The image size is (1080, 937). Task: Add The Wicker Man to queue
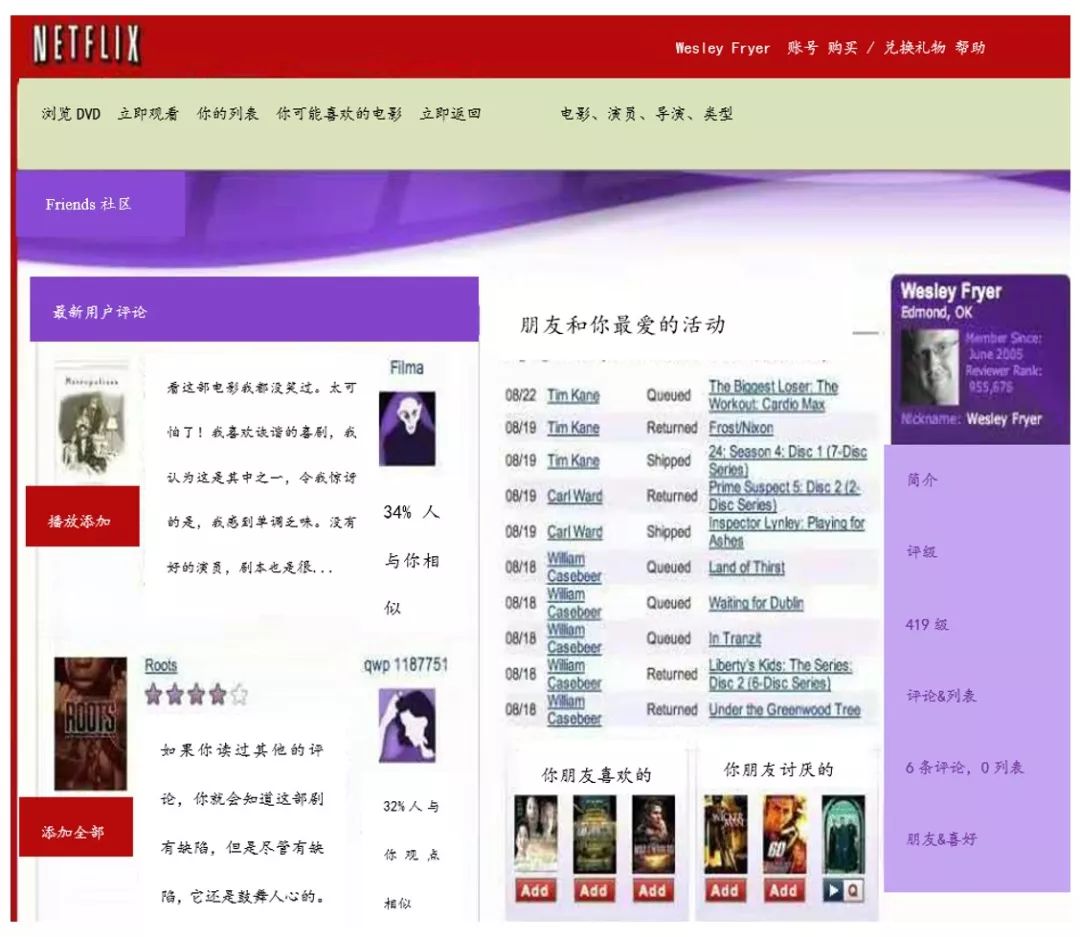724,890
